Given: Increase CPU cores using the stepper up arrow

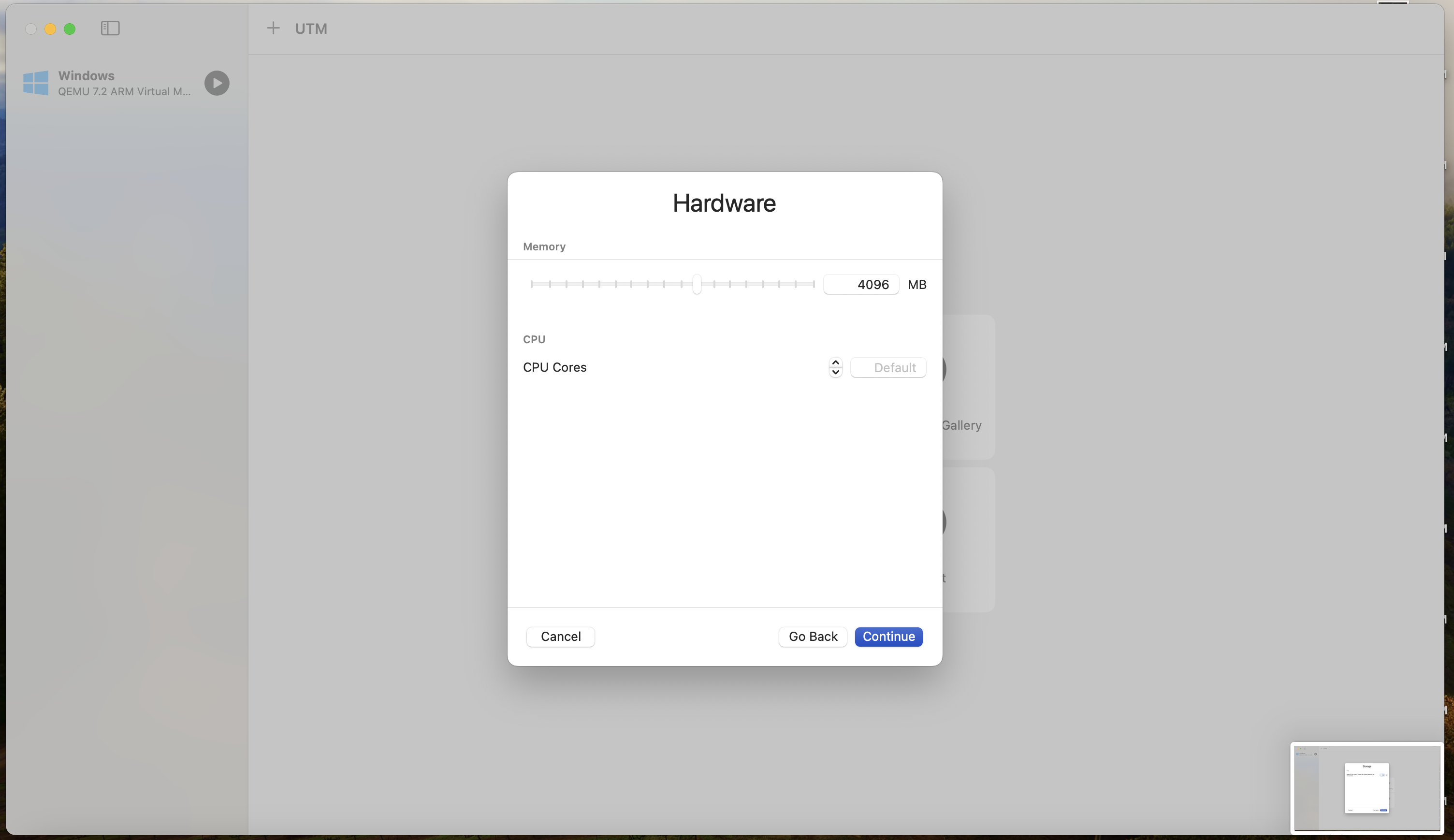Looking at the screenshot, I should pyautogui.click(x=836, y=362).
